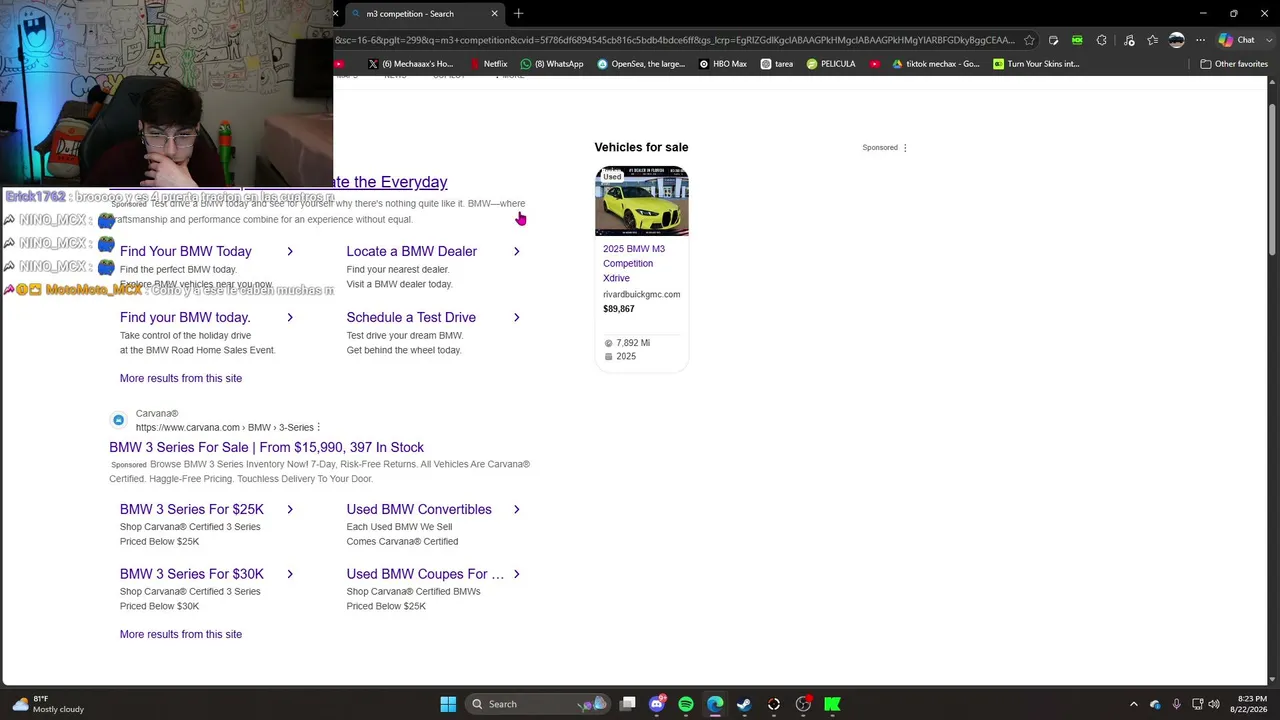Viewport: 1280px width, 720px height.
Task: Open the 'Turn Your Skins int...' bookmark
Action: pyautogui.click(x=1036, y=64)
